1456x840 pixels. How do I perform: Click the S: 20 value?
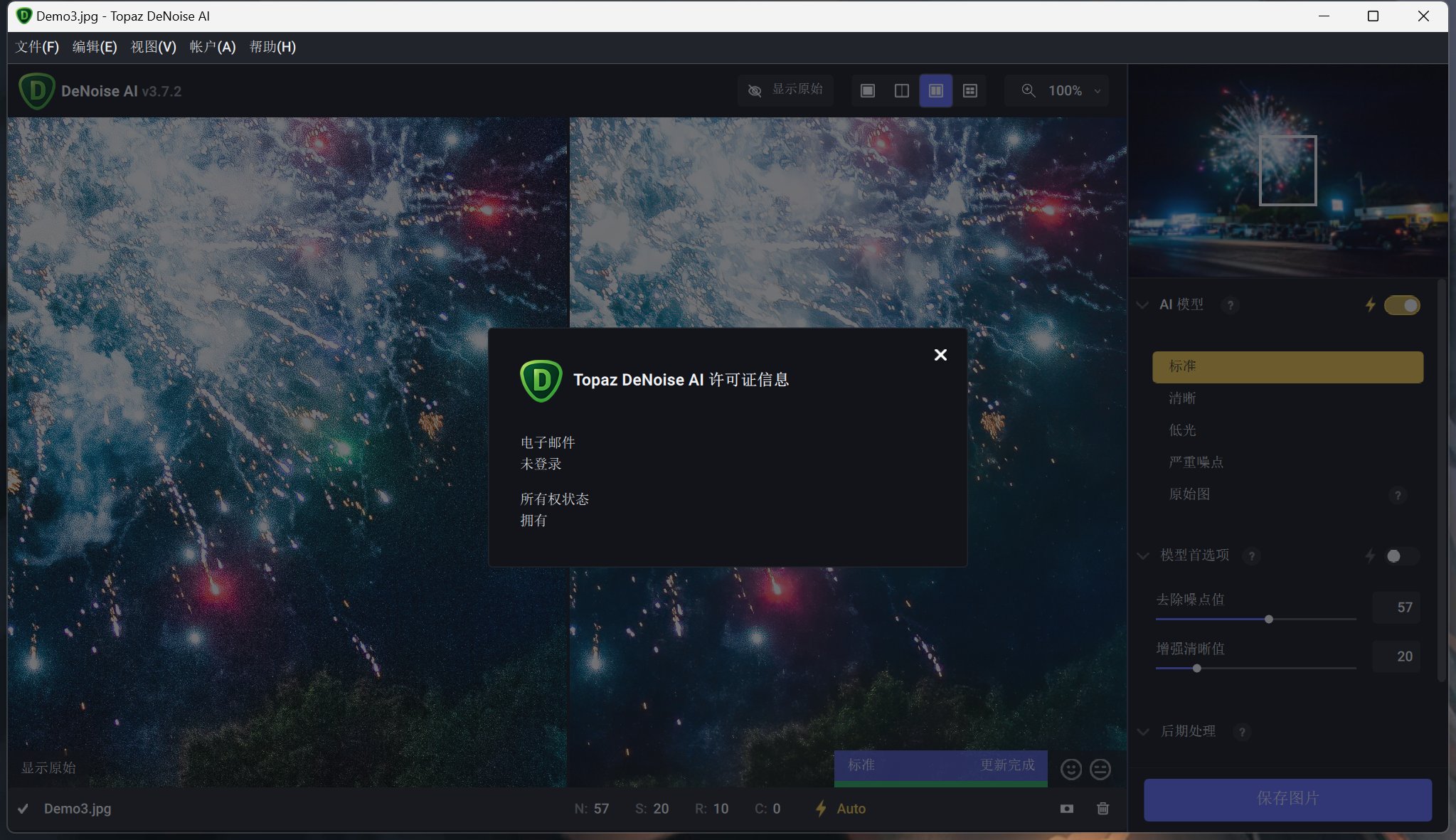[652, 809]
